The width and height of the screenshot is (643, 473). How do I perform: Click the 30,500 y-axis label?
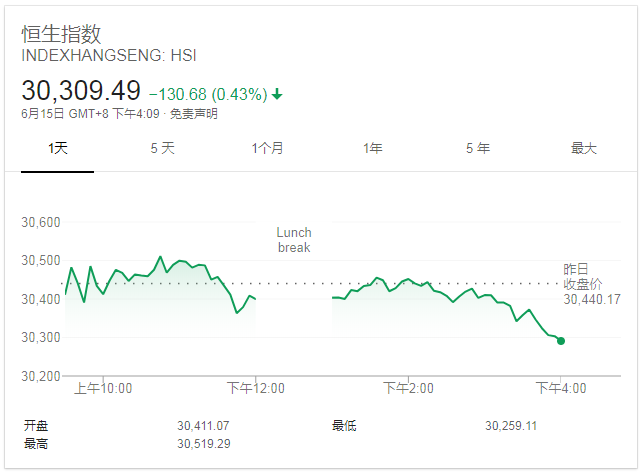coord(41,260)
